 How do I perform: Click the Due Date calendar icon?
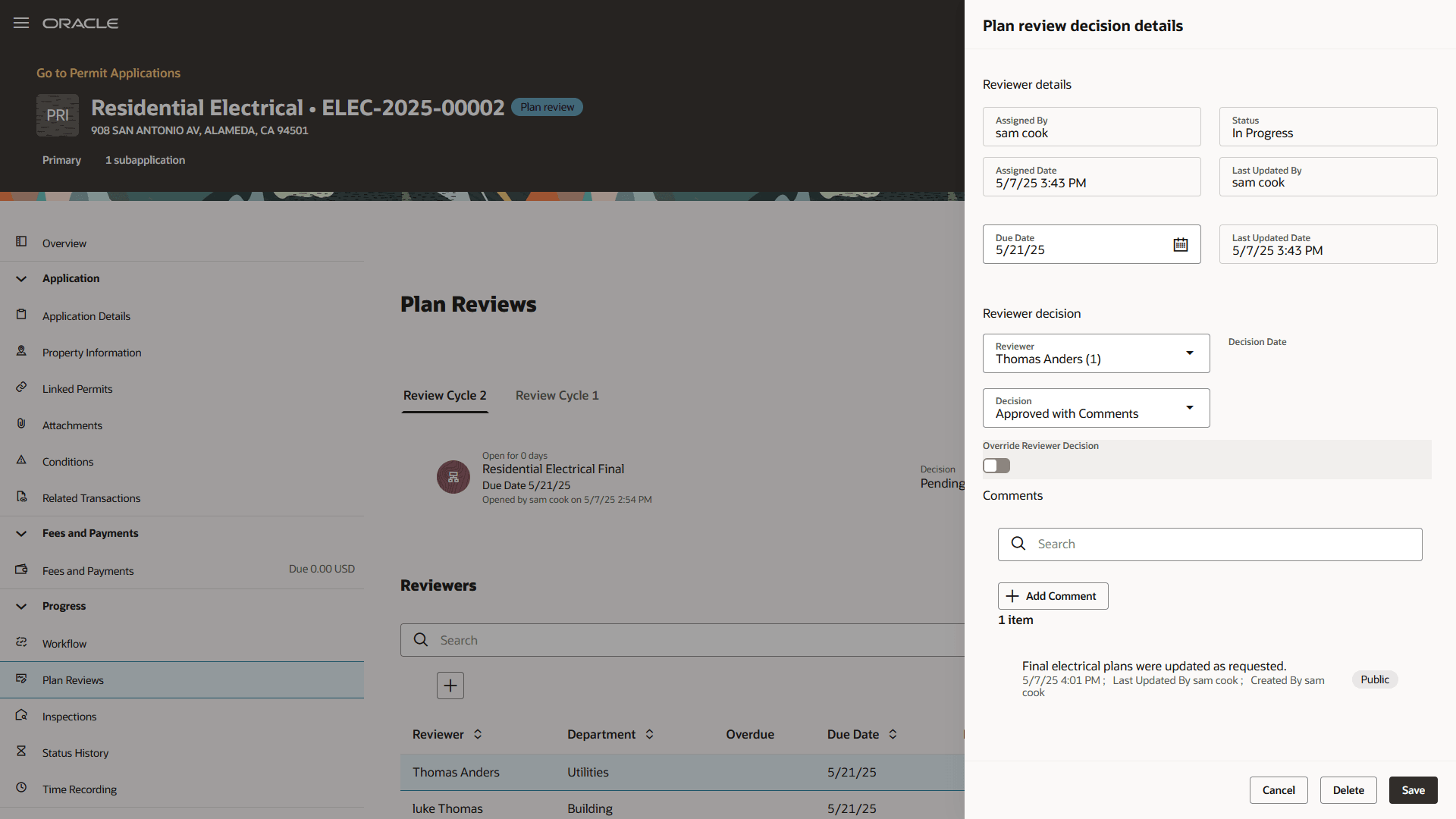click(1181, 244)
